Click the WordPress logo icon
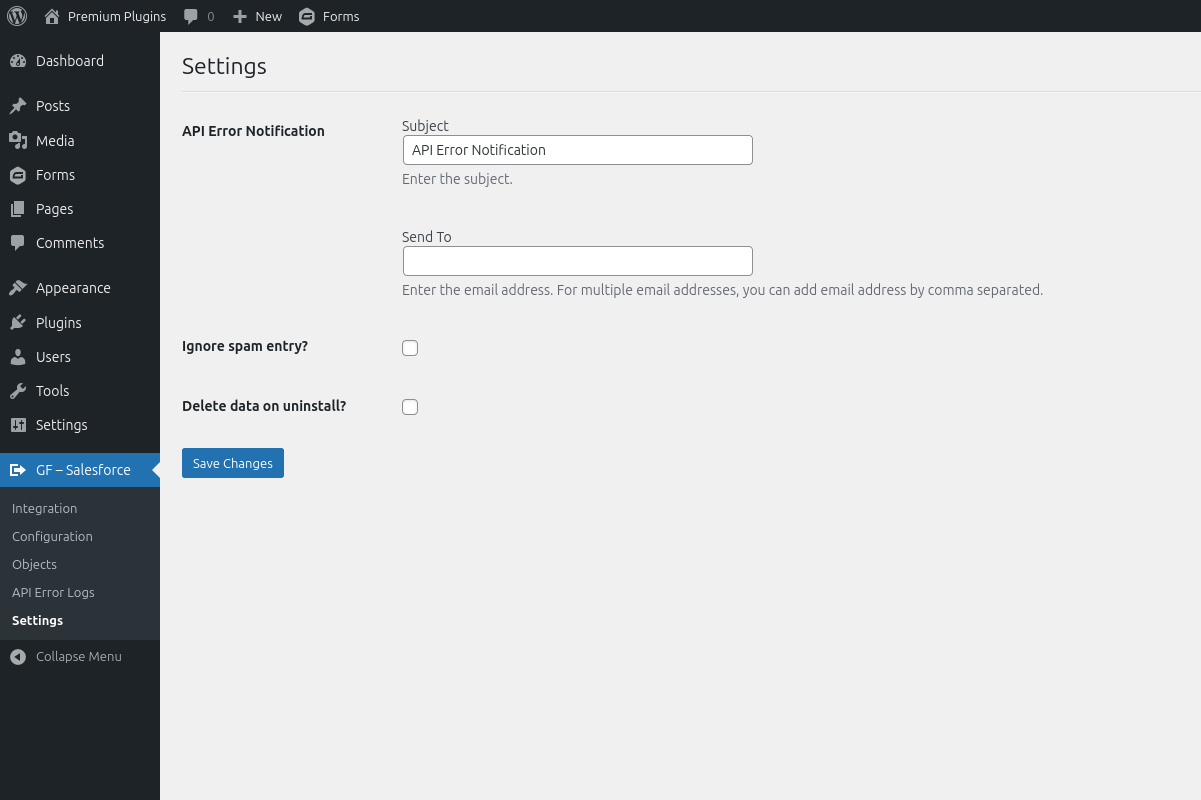Screen dimensions: 1201x800 click(x=16, y=15)
